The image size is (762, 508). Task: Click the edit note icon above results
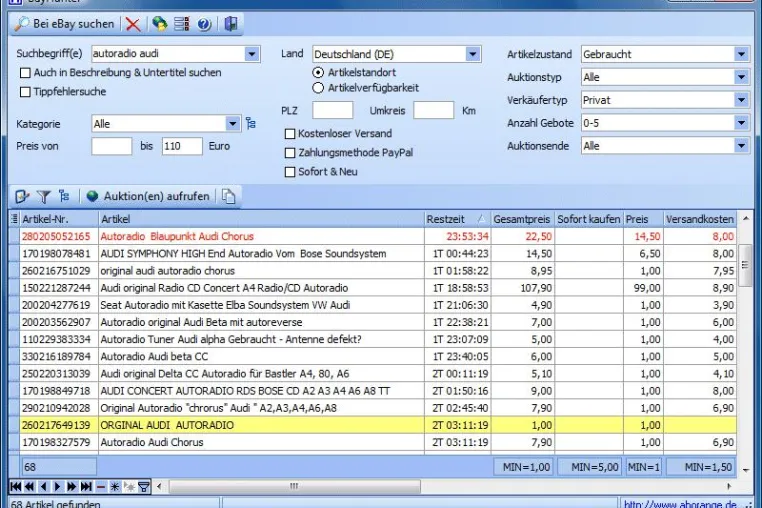coord(22,196)
